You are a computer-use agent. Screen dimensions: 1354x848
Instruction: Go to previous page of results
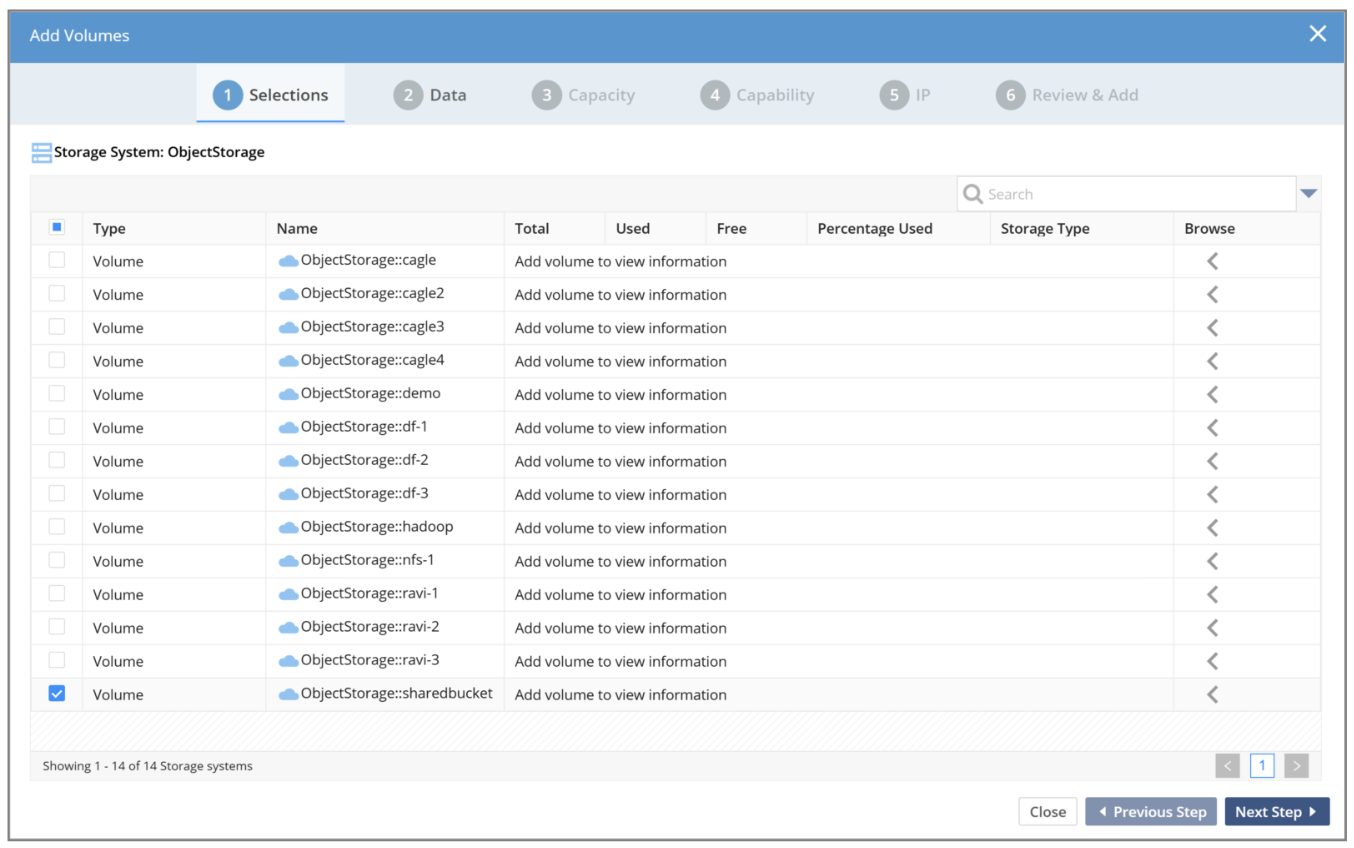click(x=1228, y=766)
